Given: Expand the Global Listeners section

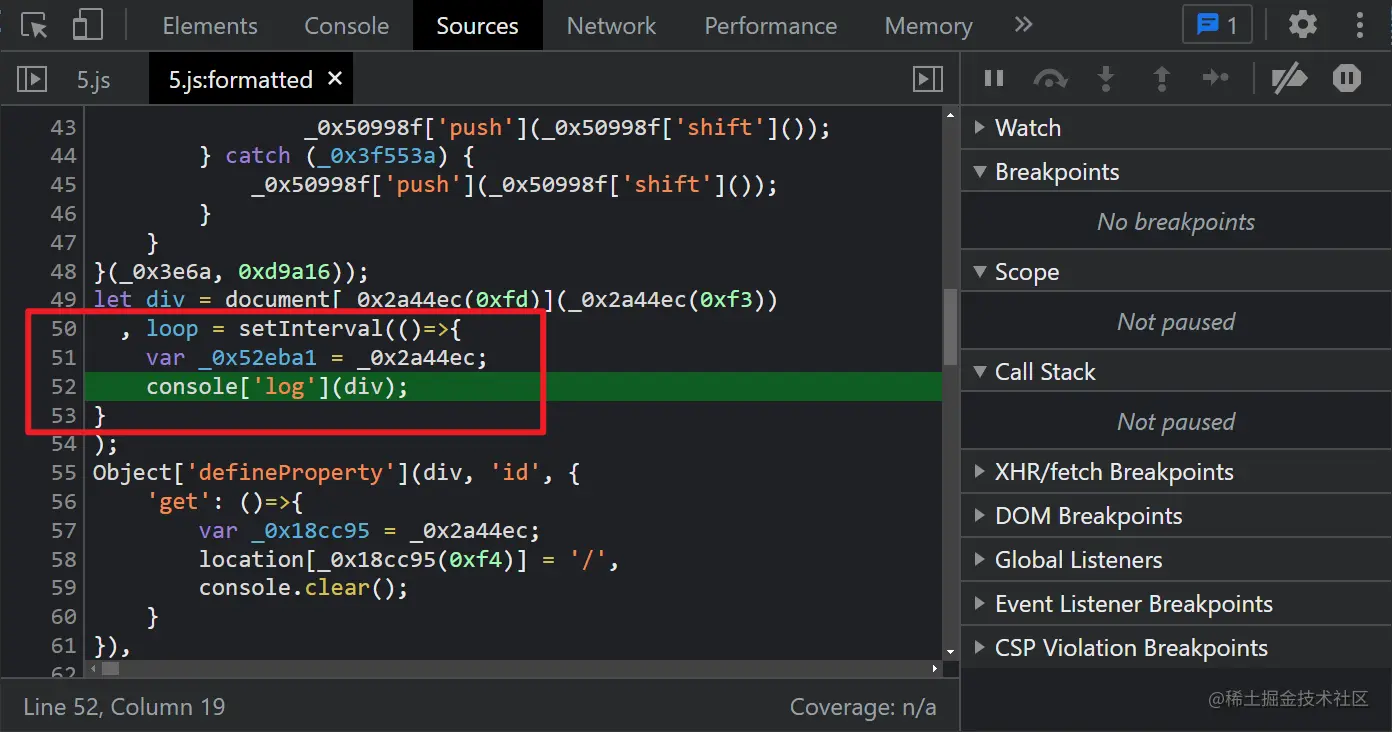Looking at the screenshot, I should (x=1176, y=560).
